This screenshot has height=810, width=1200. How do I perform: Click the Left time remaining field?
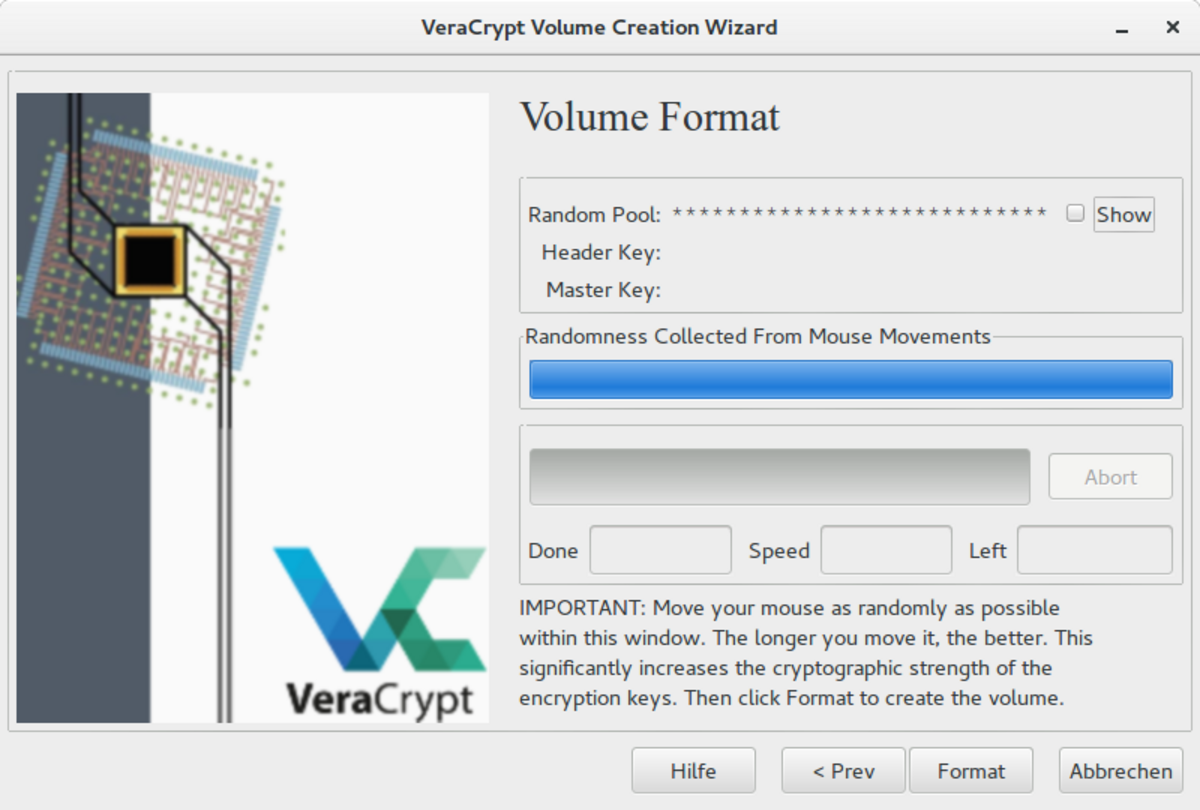[x=1094, y=550]
